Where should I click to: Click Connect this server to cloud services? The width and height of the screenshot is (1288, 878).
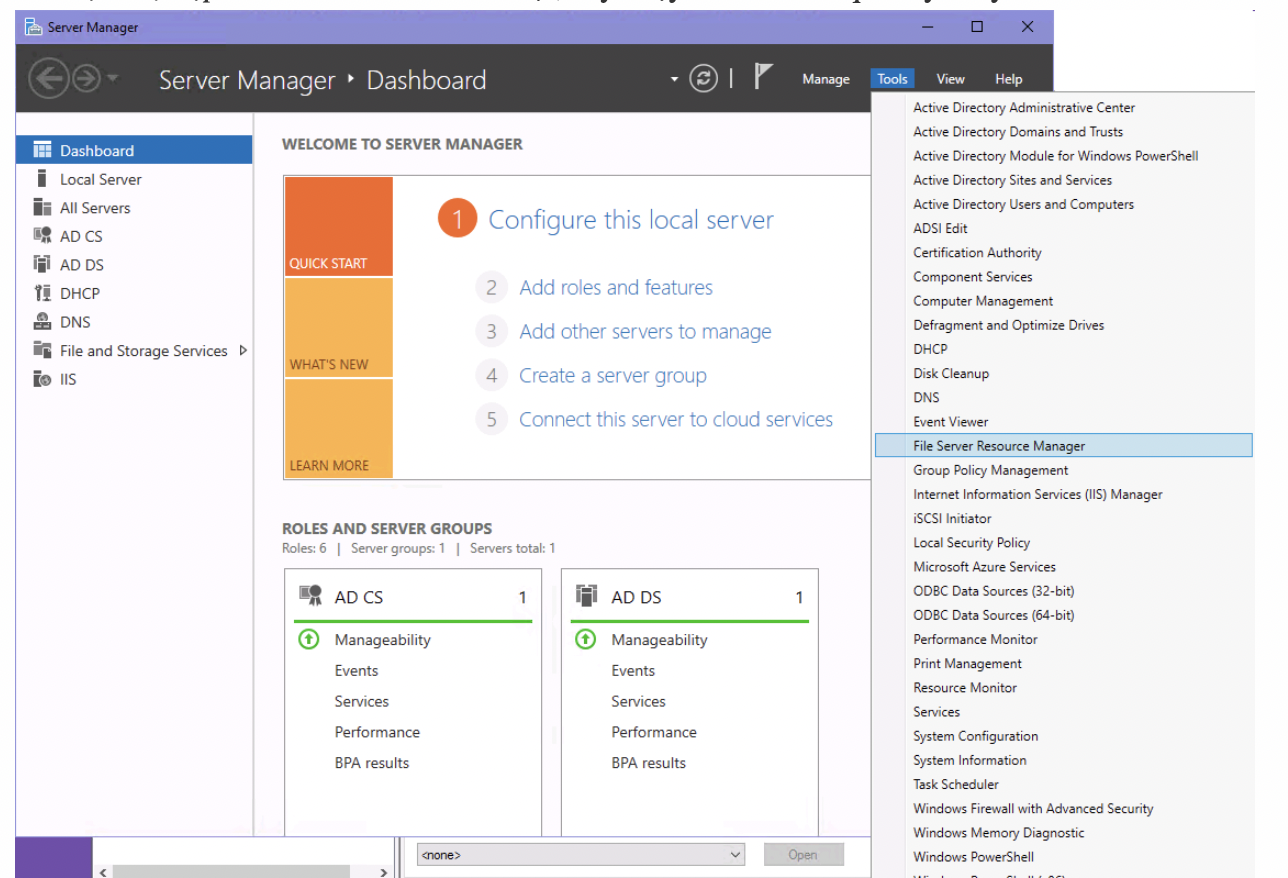click(676, 420)
